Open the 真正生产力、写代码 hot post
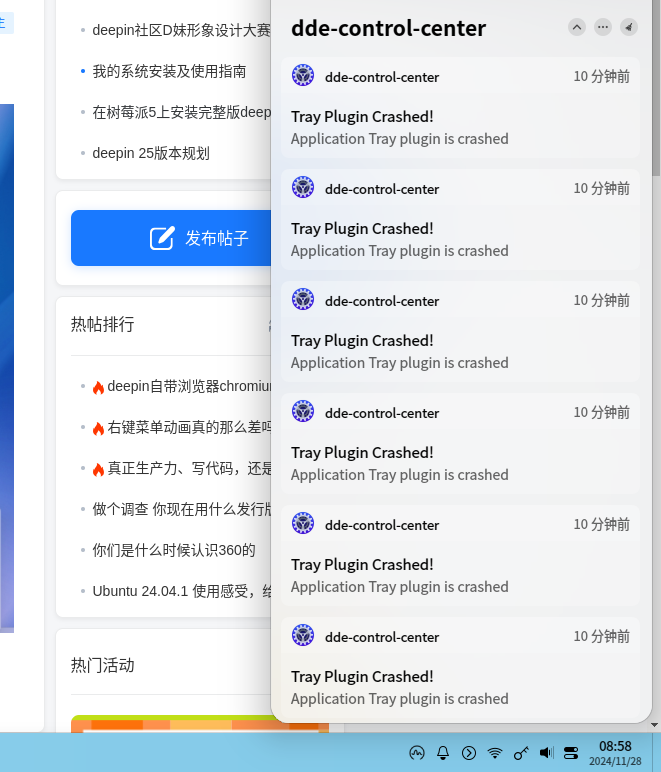Image resolution: width=661 pixels, height=772 pixels. tap(189, 468)
